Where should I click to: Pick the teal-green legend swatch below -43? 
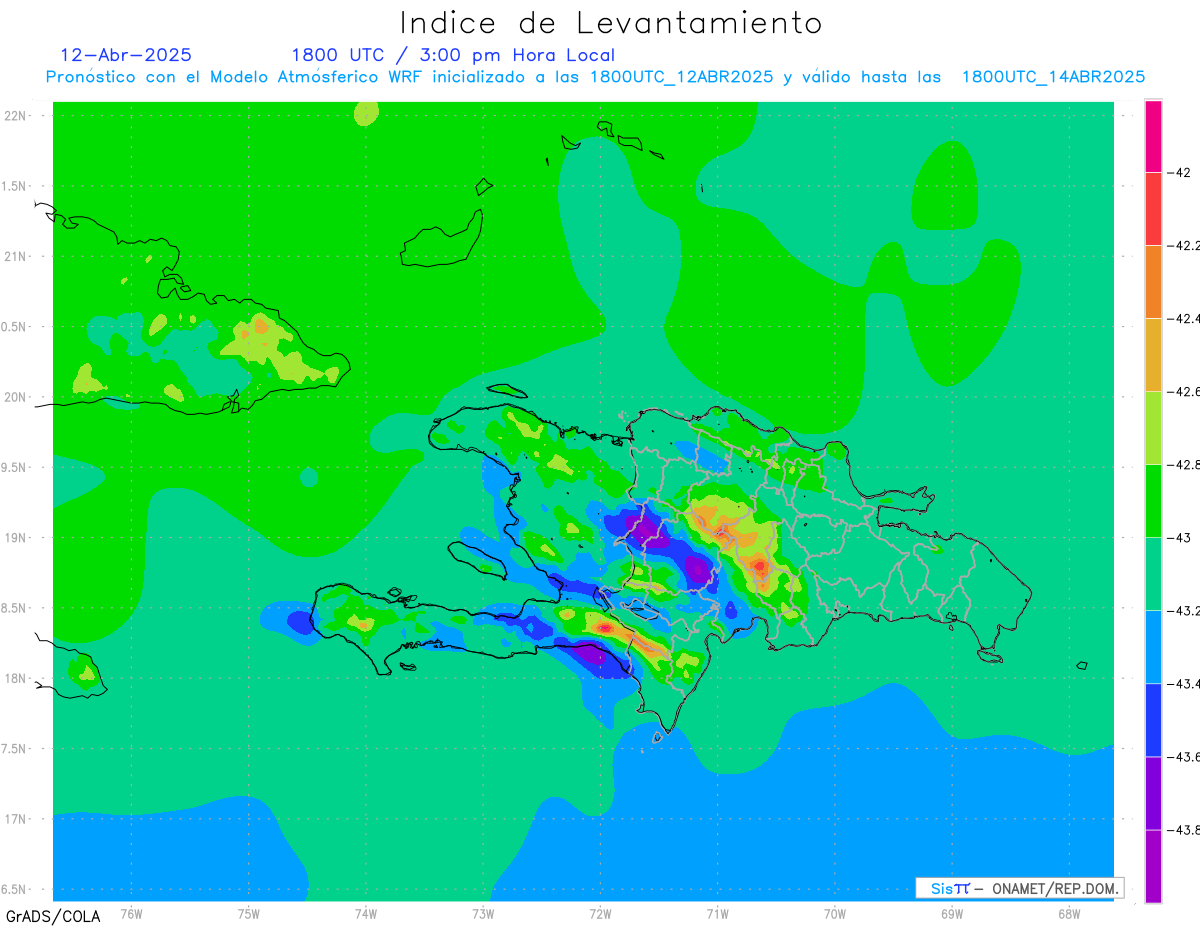pyautogui.click(x=1153, y=573)
